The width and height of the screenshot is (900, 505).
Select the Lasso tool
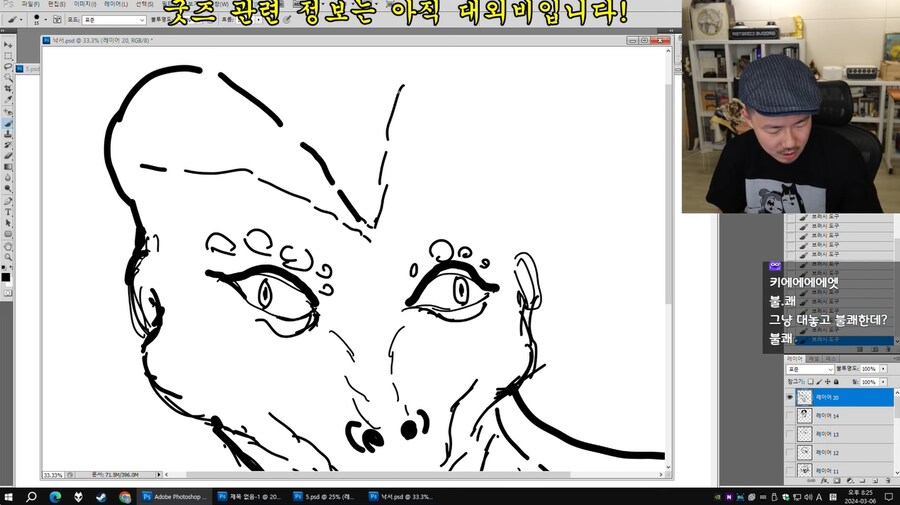(8, 67)
